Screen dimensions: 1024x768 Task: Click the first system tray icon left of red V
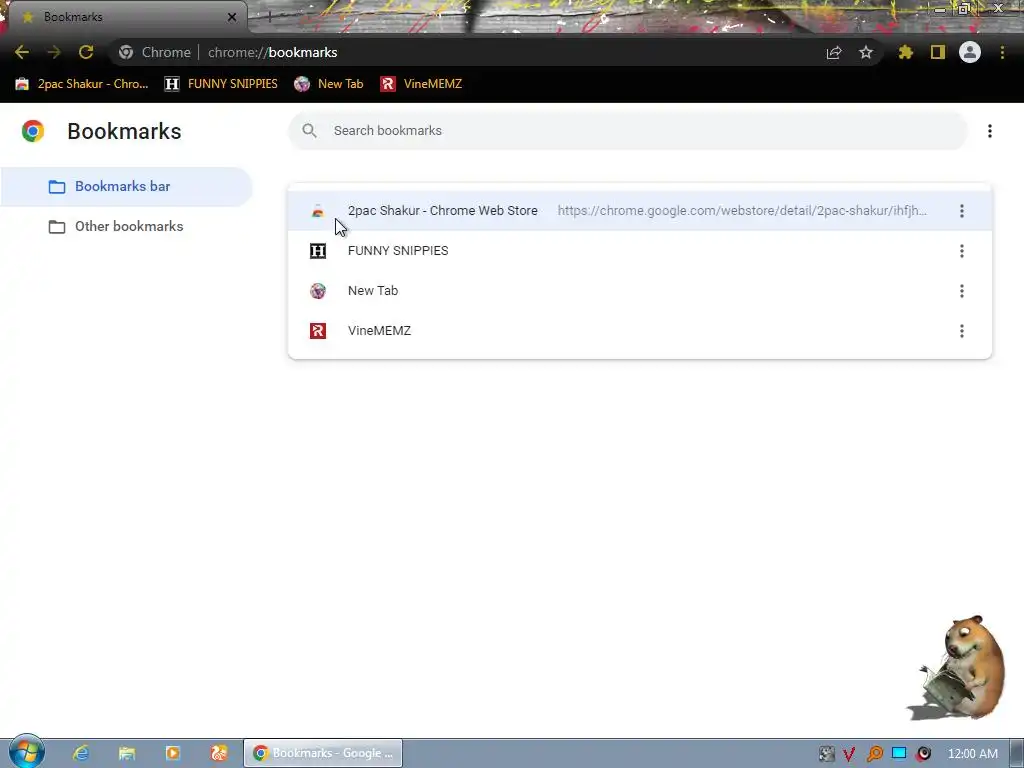[x=826, y=754]
